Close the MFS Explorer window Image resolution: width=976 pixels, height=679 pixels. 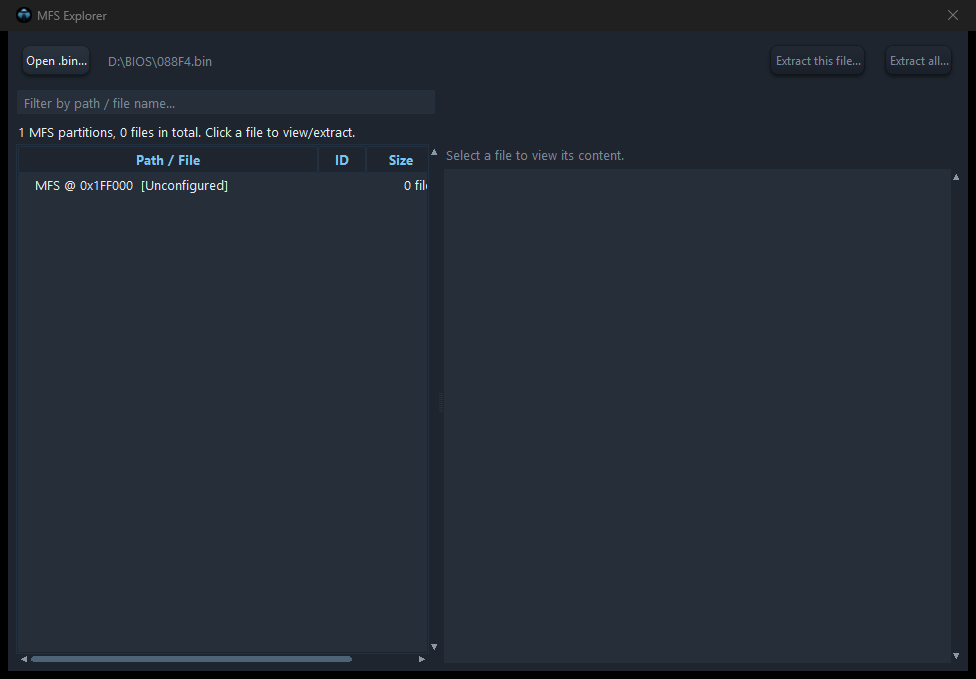click(952, 15)
